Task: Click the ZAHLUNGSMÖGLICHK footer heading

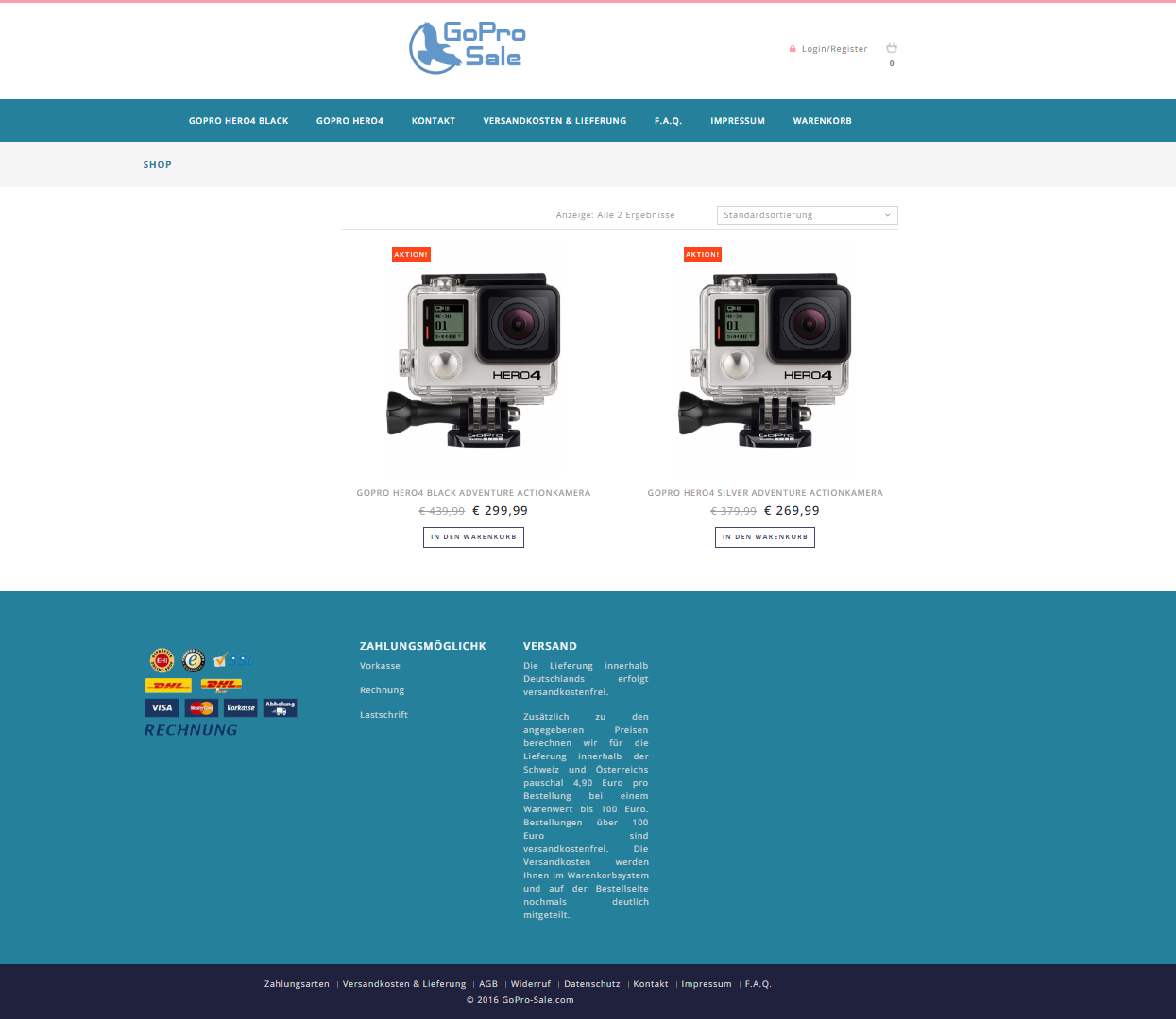Action: click(423, 646)
